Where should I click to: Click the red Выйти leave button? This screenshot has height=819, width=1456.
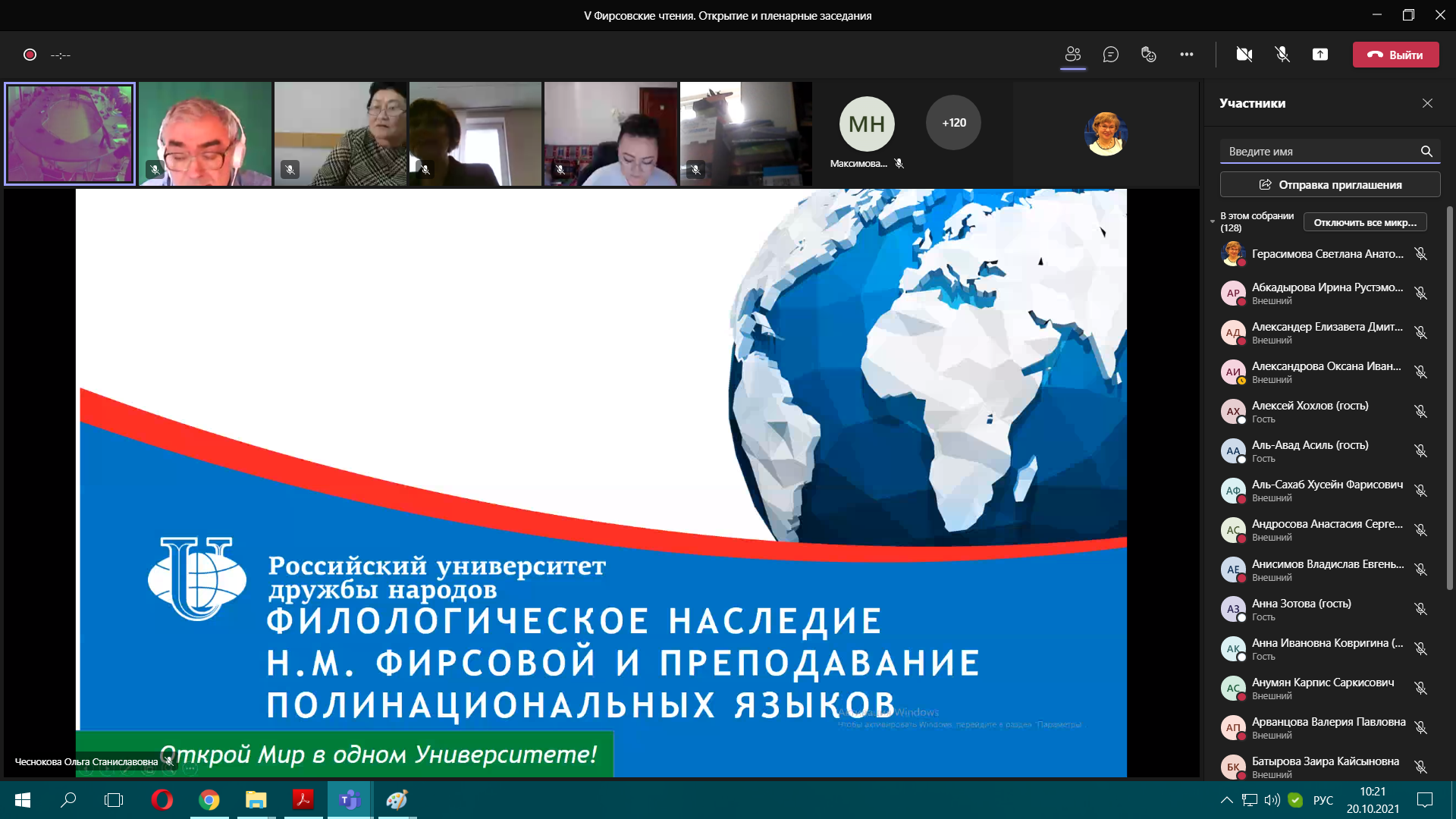(x=1395, y=55)
